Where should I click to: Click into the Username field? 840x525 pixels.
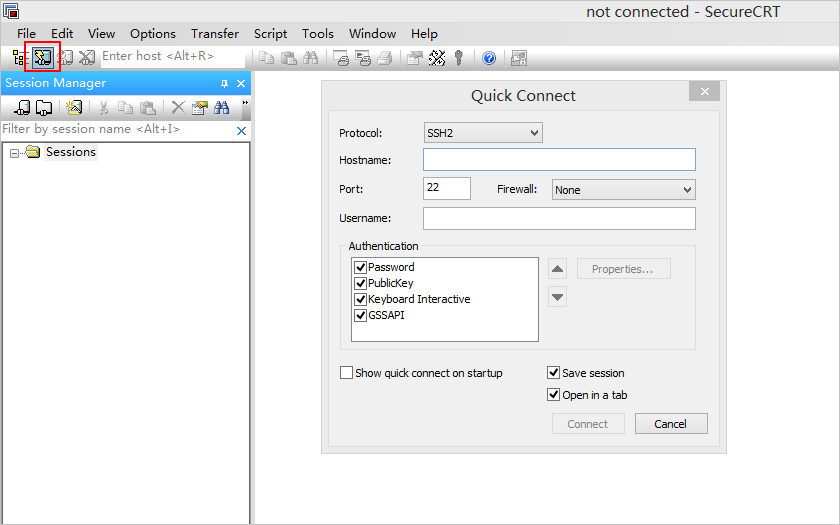coord(559,218)
